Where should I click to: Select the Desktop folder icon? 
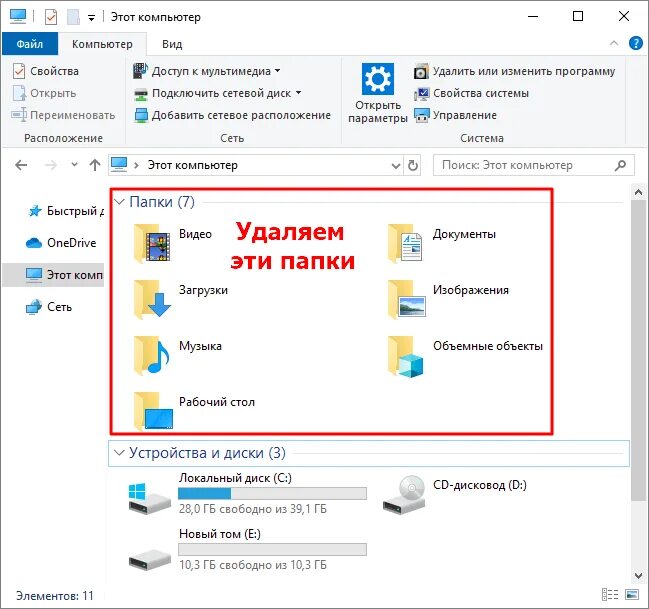click(153, 410)
